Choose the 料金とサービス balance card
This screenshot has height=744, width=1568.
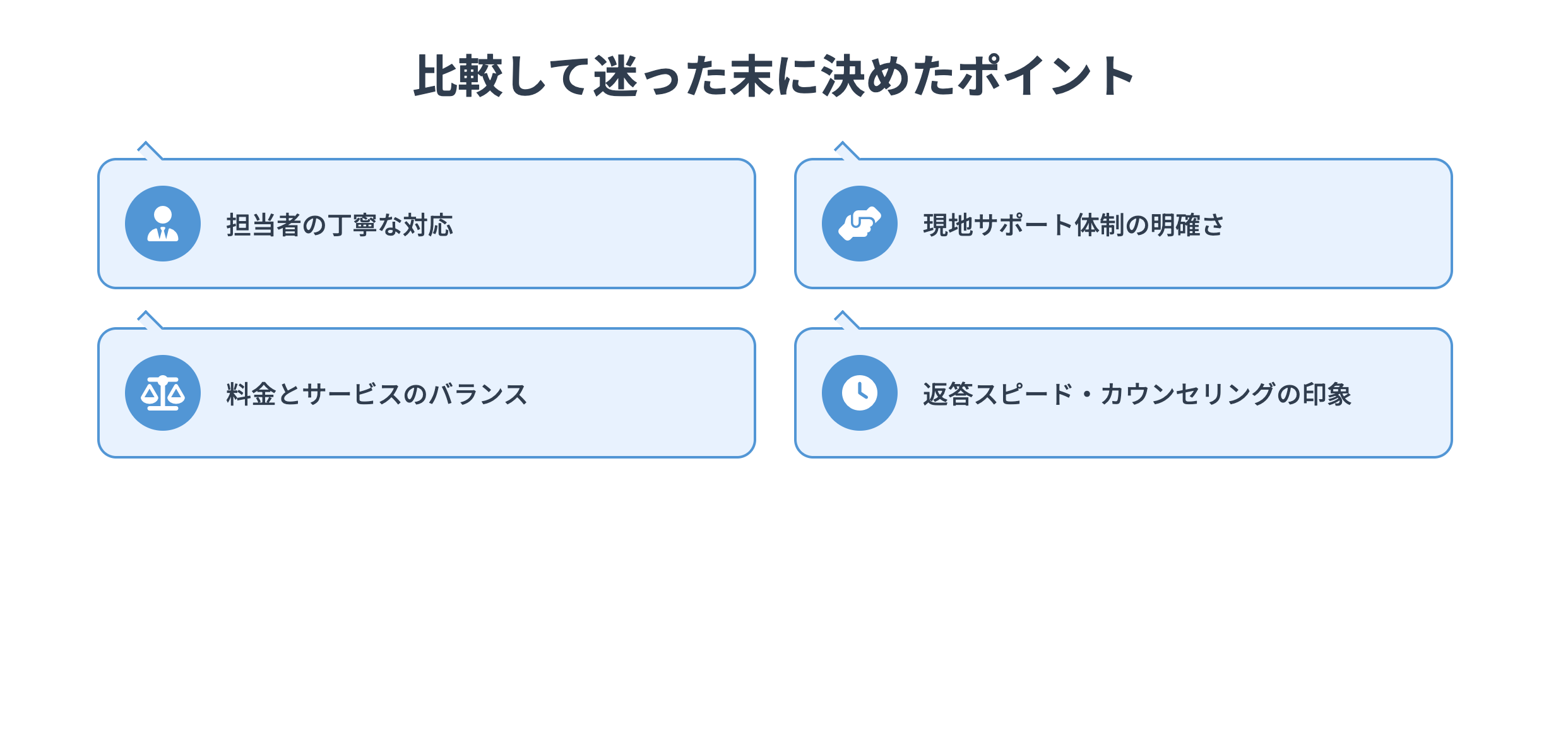[600, 423]
